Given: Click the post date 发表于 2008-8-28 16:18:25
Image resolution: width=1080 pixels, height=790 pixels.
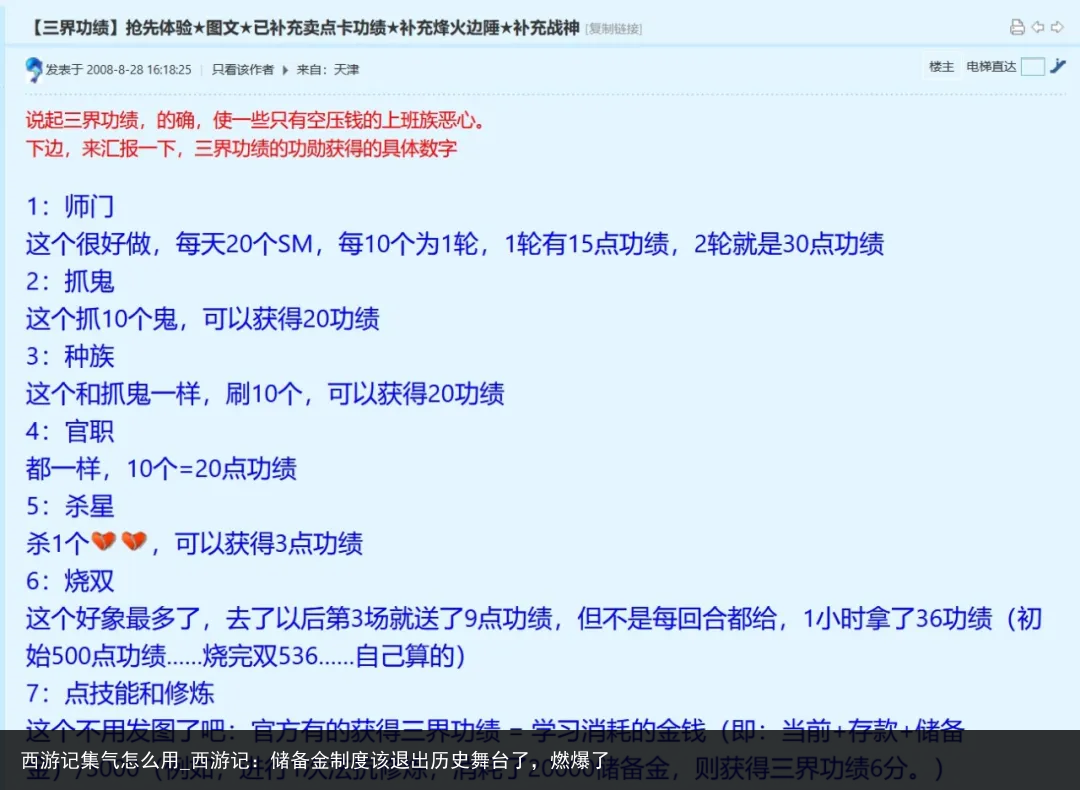Looking at the screenshot, I should pos(118,70).
